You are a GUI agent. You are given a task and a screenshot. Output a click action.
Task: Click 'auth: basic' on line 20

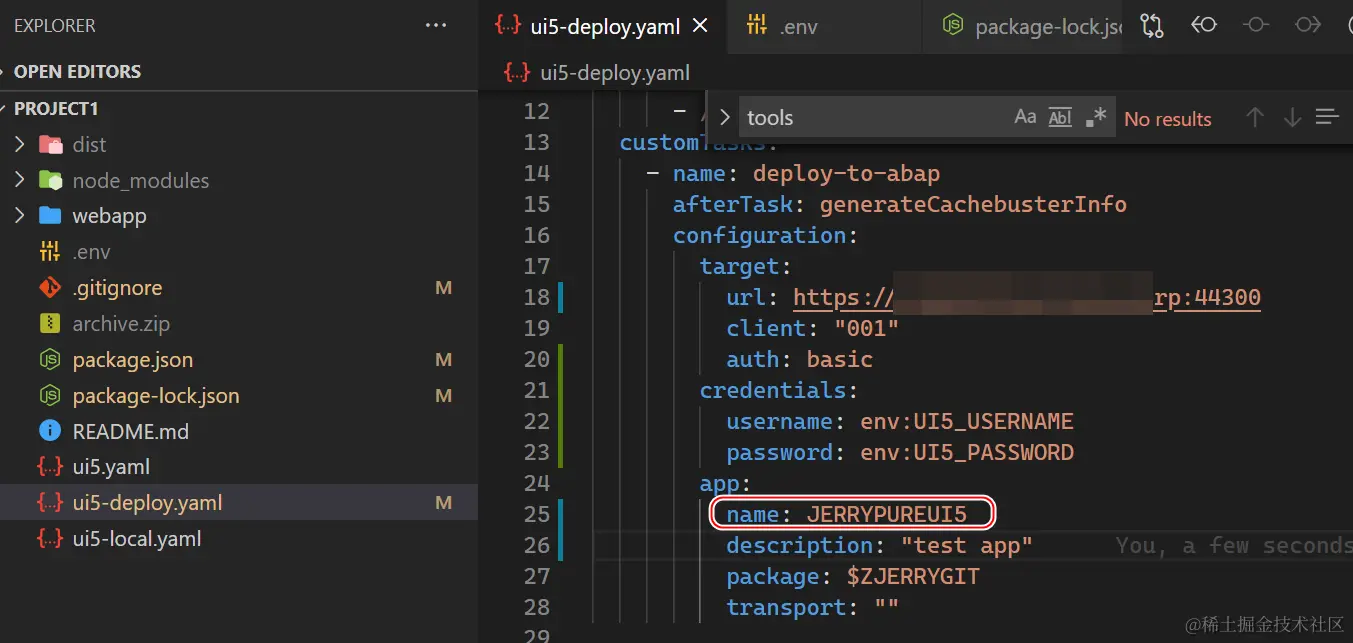click(x=800, y=359)
